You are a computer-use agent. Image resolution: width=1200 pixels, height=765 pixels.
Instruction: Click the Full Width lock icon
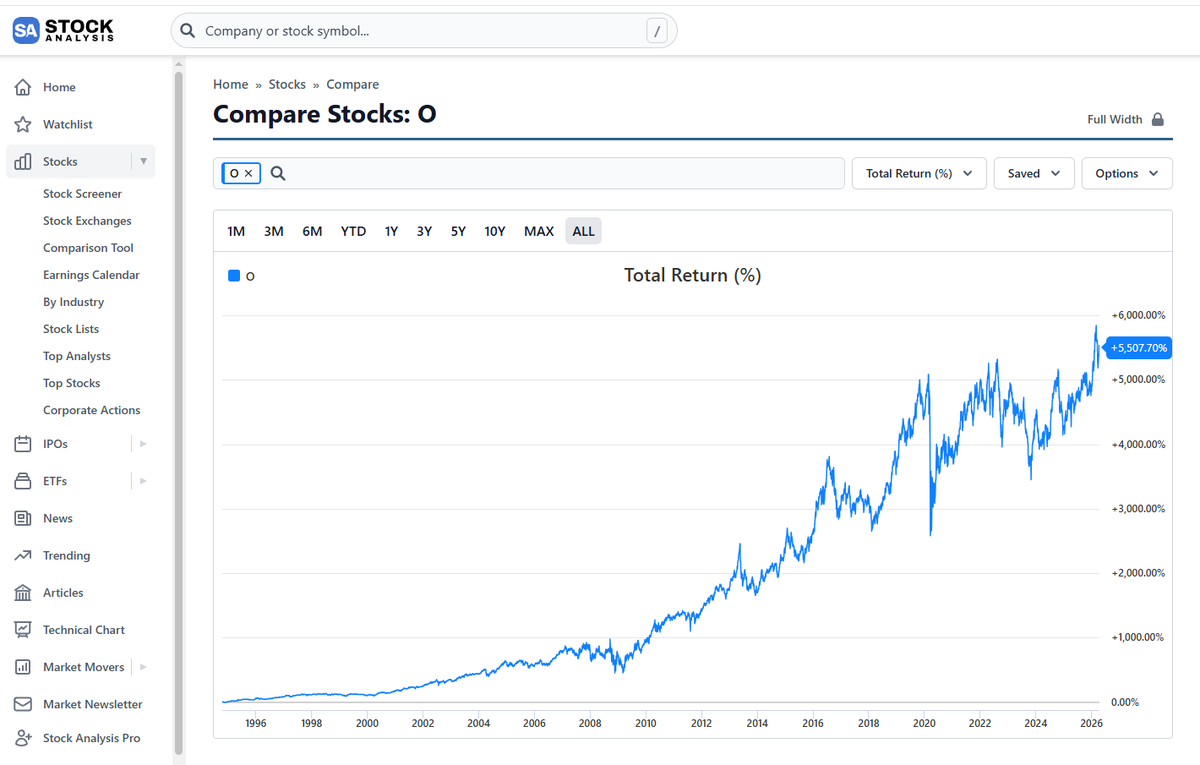[1158, 119]
